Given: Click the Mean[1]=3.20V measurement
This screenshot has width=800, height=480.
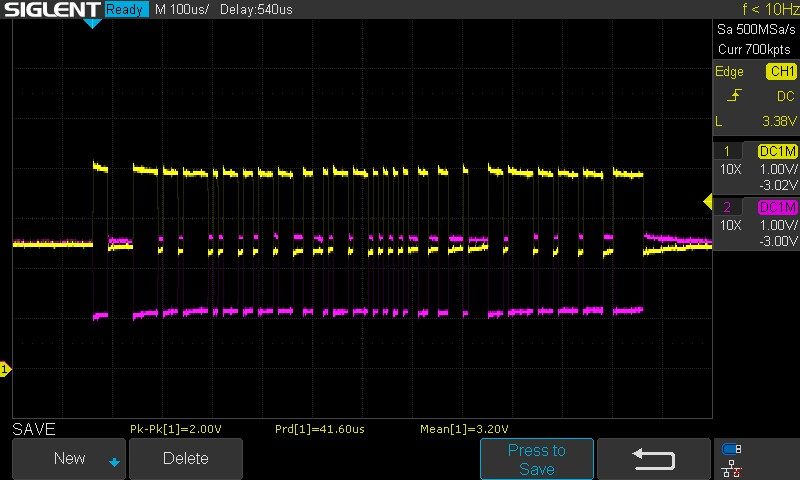Looking at the screenshot, I should click(464, 429).
